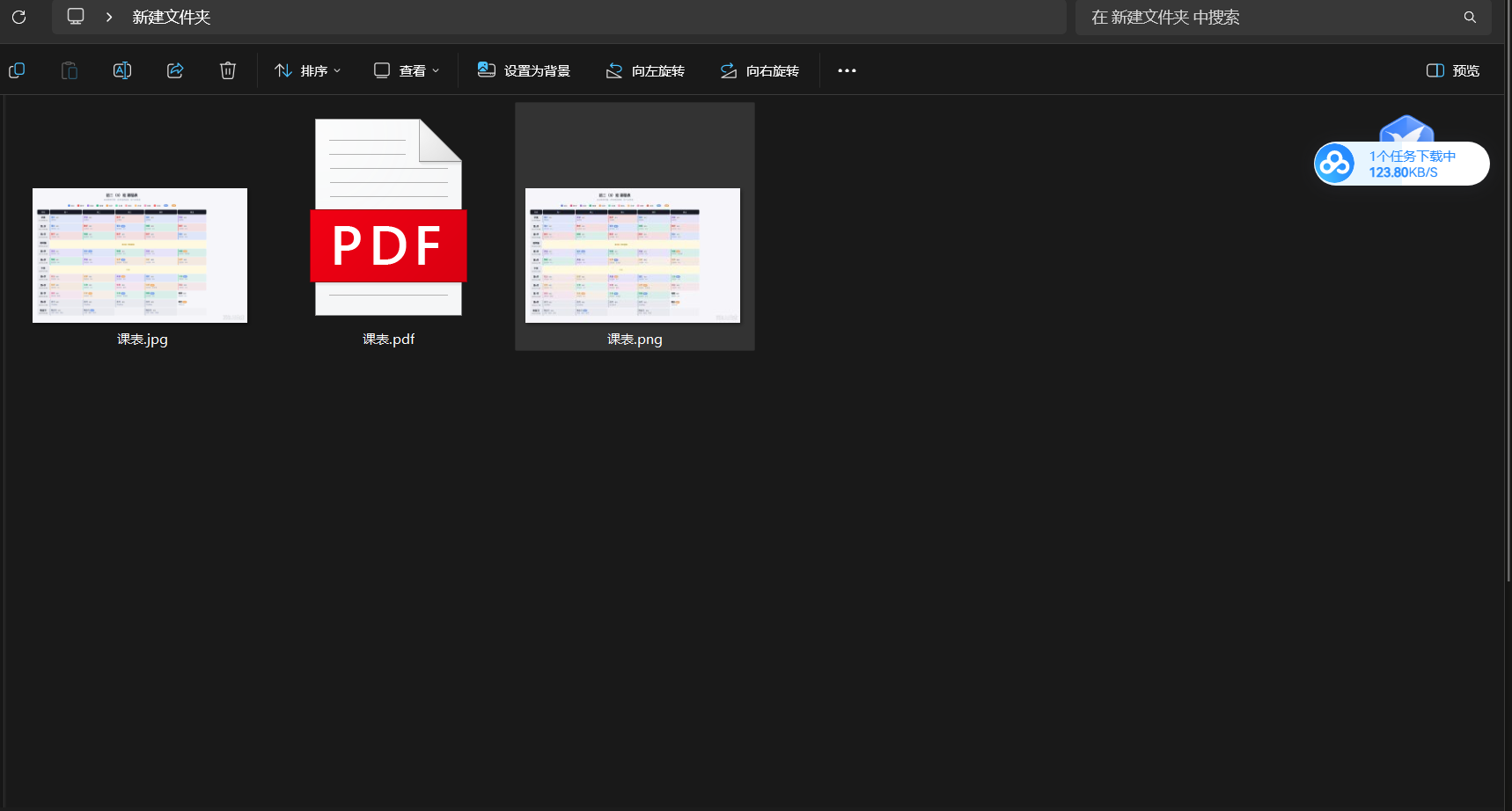Expand the 排序 sort dropdown
Screen dimensions: 1512x811
click(x=307, y=70)
